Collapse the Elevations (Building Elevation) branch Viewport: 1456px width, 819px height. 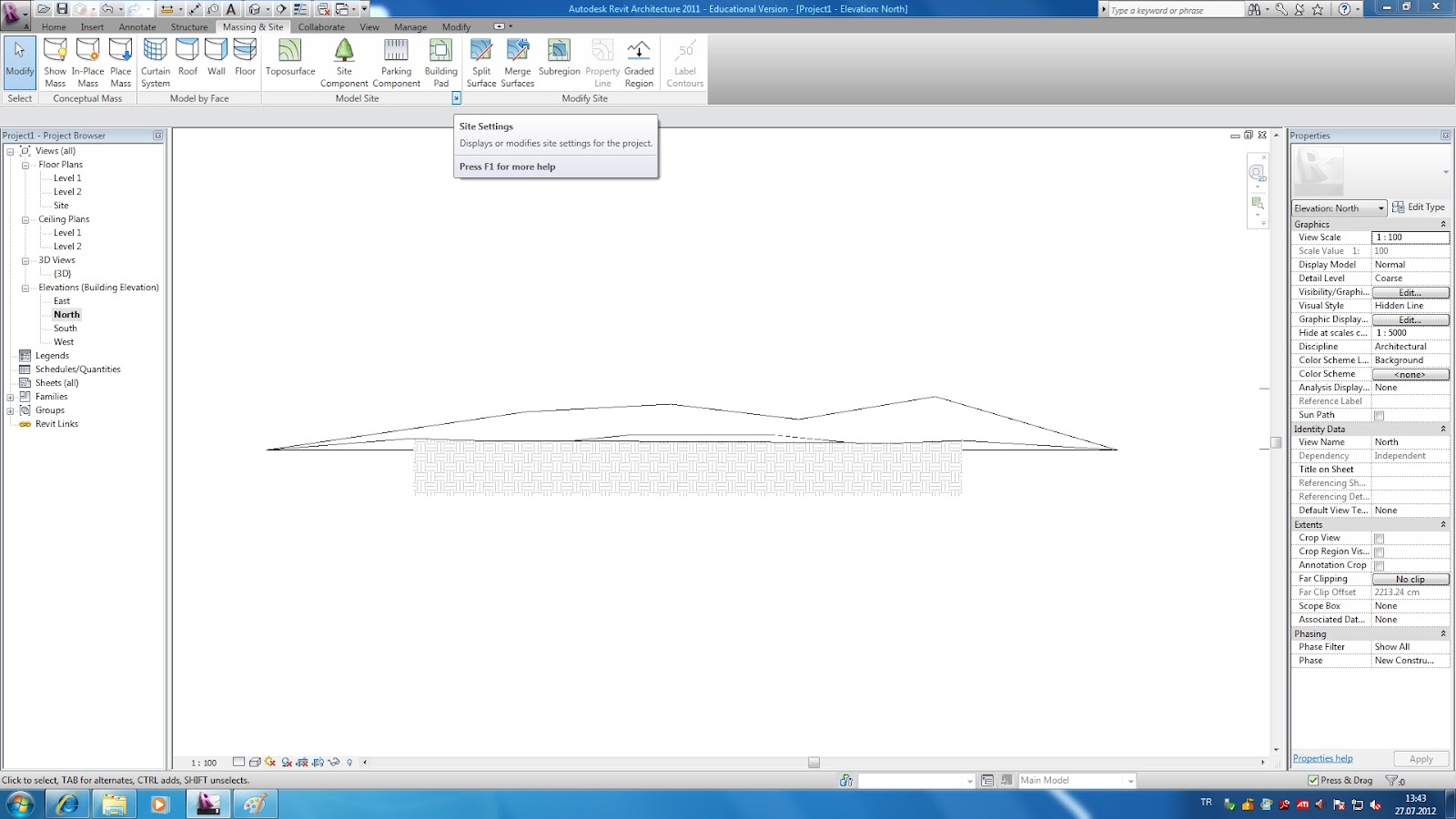[x=25, y=288]
